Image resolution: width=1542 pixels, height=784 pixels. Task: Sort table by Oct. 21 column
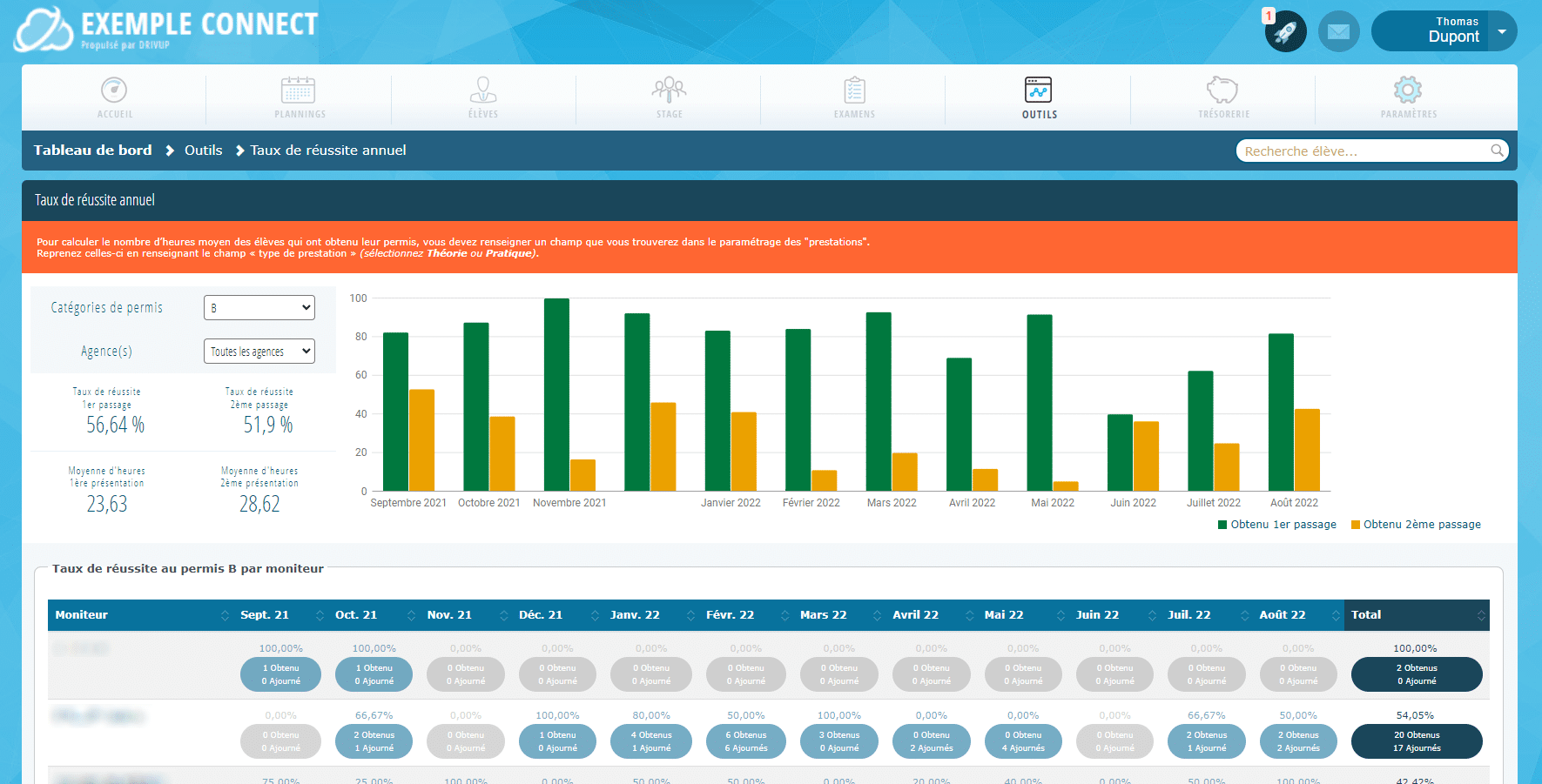point(374,615)
